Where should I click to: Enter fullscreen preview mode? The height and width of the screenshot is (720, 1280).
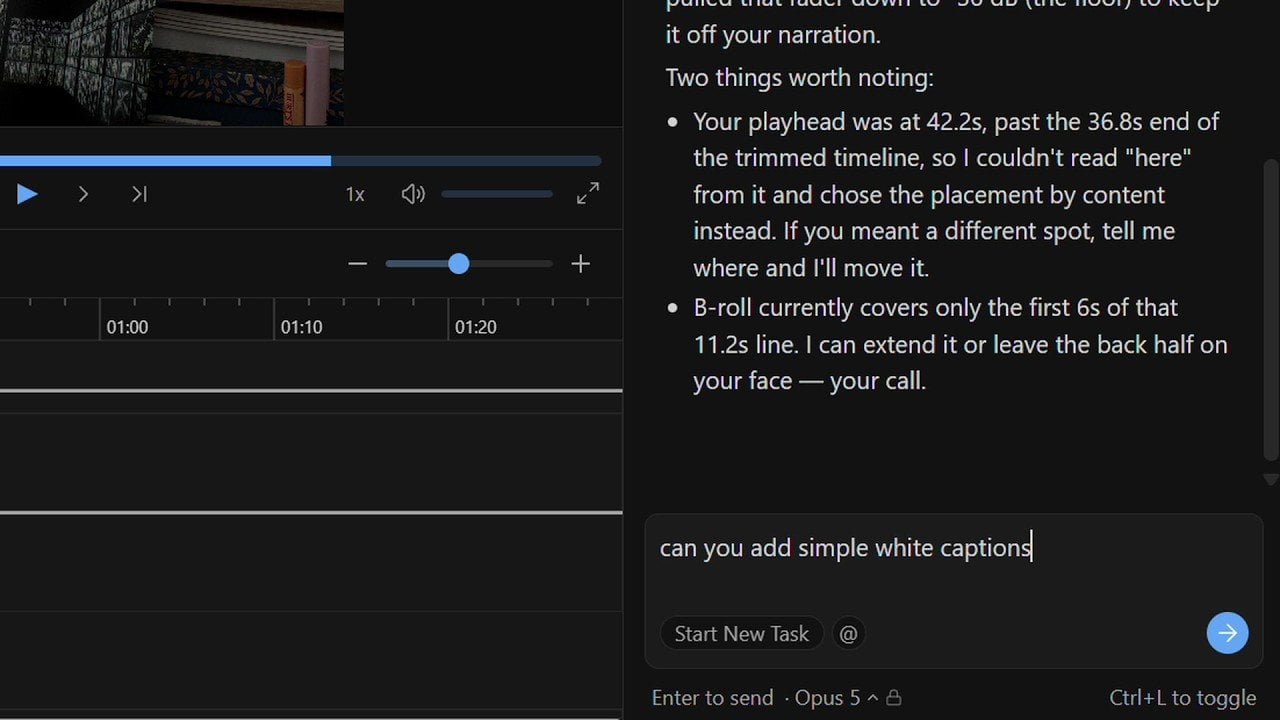tap(588, 194)
